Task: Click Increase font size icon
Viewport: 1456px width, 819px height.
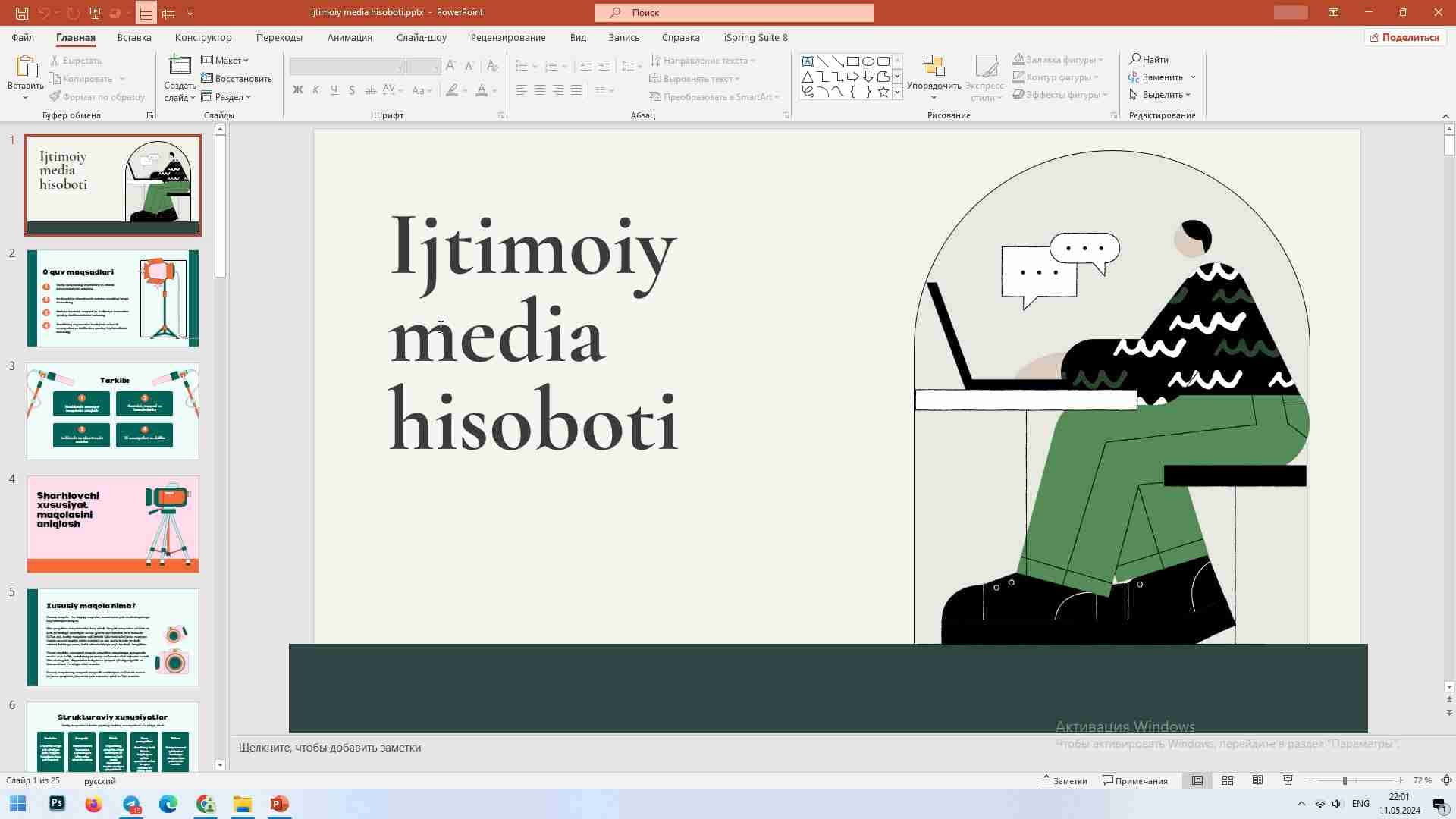Action: pyautogui.click(x=451, y=66)
